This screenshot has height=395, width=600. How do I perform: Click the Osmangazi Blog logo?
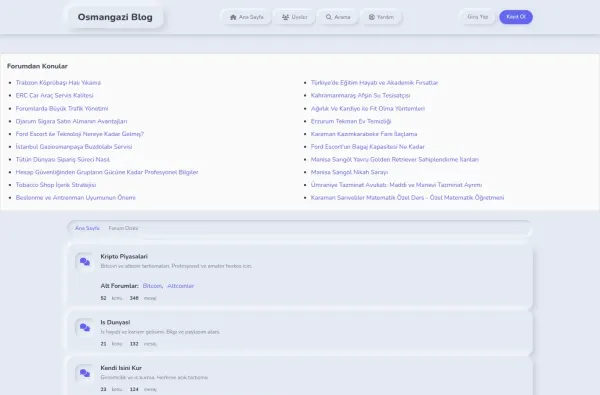point(115,17)
